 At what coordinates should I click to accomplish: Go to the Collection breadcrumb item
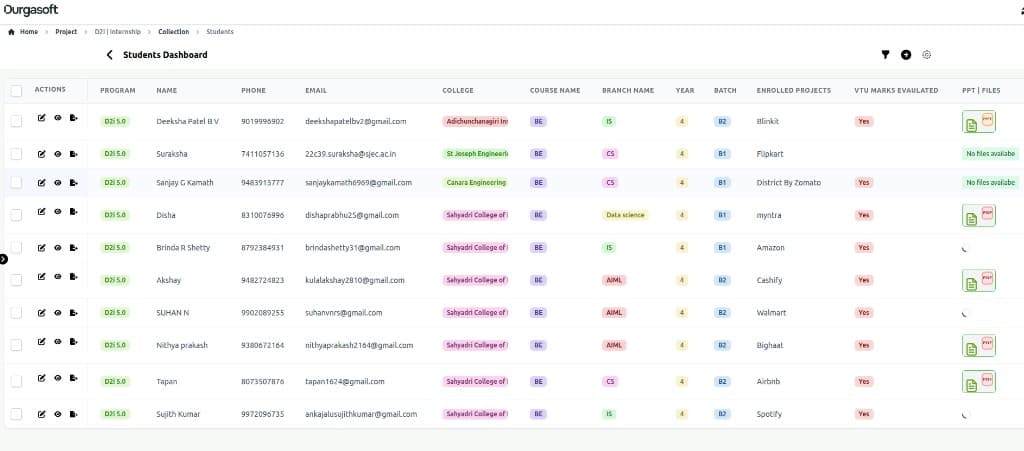click(174, 31)
